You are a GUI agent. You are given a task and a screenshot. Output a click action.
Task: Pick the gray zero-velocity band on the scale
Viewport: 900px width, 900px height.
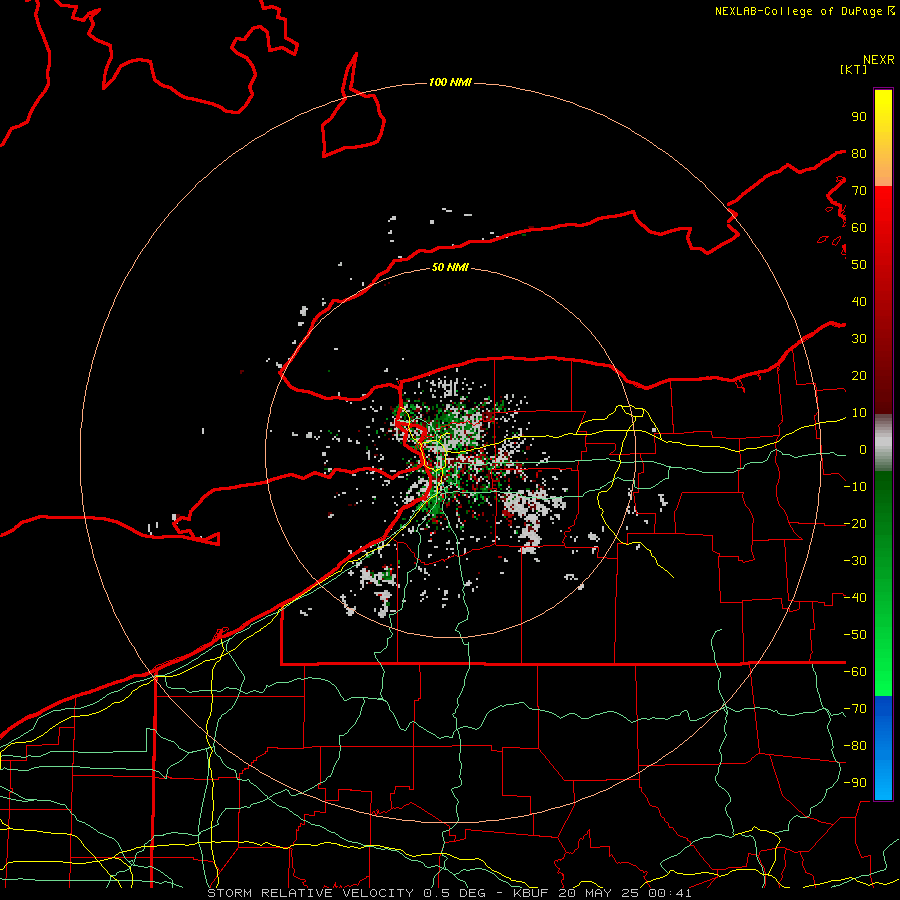(x=883, y=443)
